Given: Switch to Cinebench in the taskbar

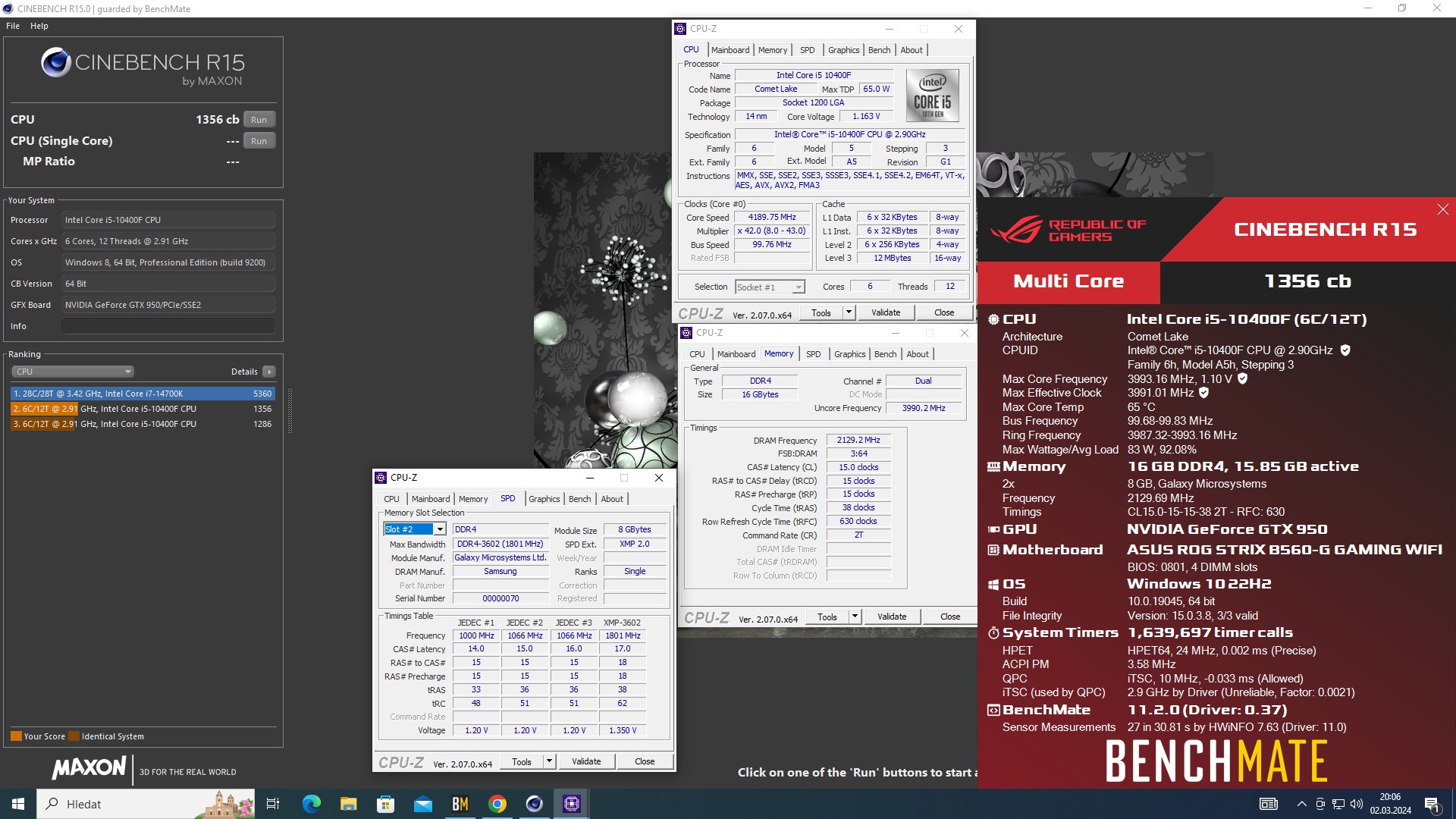Looking at the screenshot, I should click(535, 804).
